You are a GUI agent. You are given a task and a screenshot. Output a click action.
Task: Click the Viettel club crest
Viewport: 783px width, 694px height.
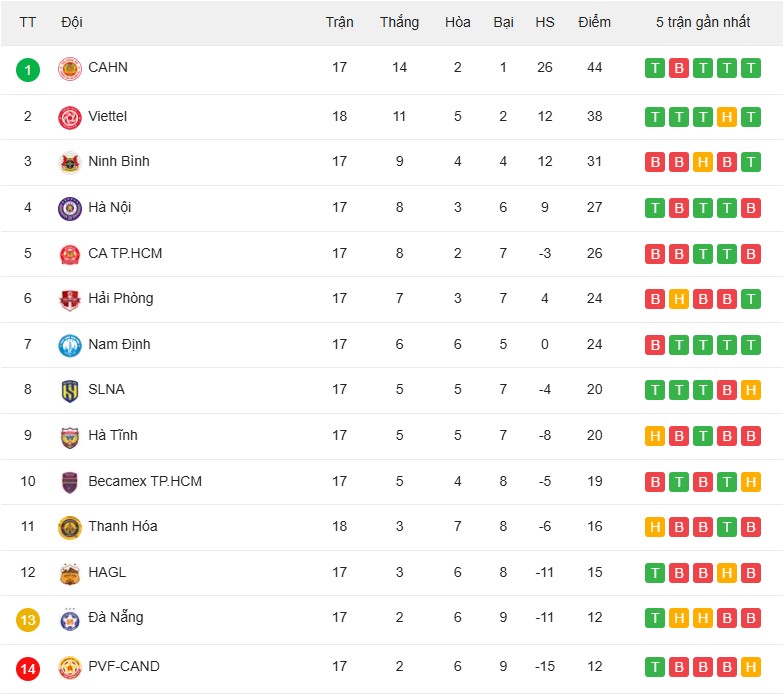69,117
